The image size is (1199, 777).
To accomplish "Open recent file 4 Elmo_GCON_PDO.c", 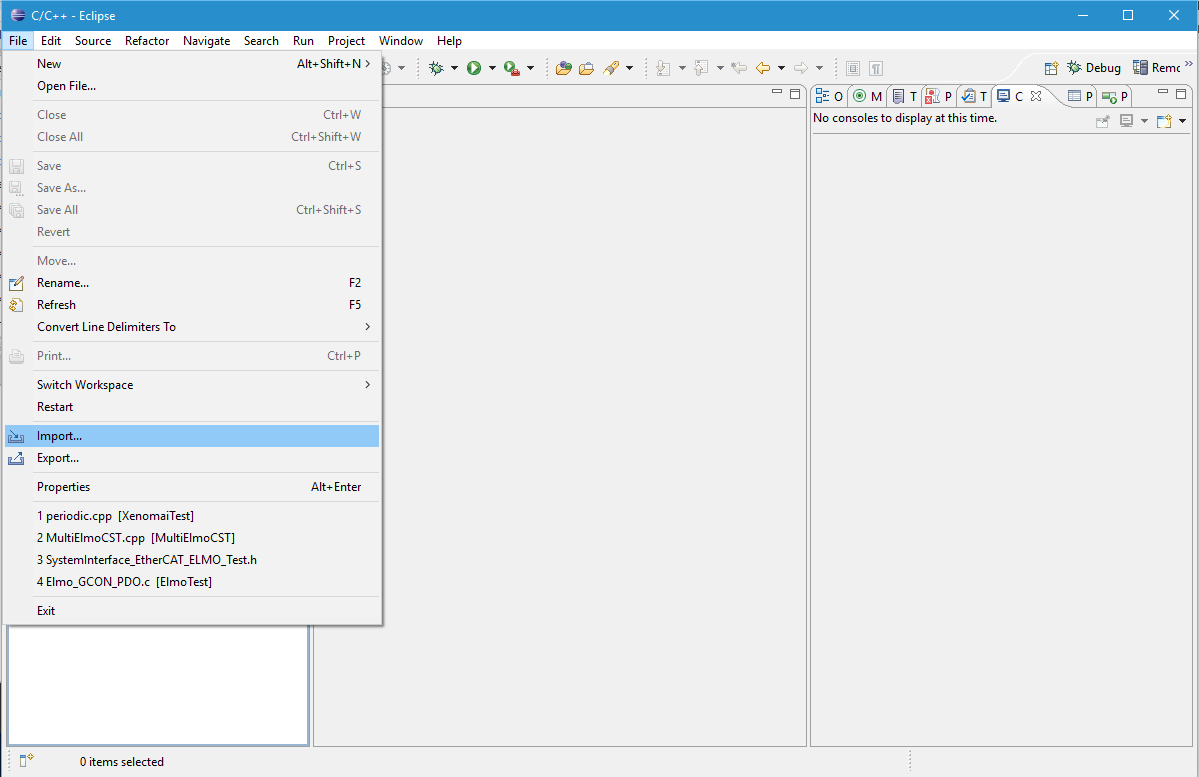I will [x=192, y=582].
